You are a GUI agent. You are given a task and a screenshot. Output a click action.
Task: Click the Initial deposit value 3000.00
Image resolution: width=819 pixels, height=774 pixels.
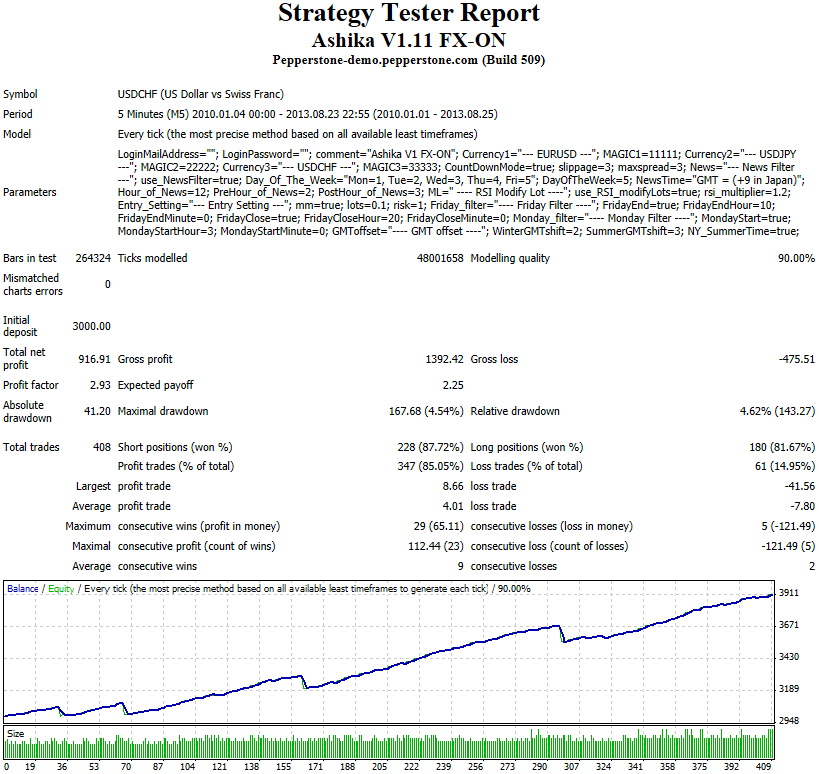(91, 326)
